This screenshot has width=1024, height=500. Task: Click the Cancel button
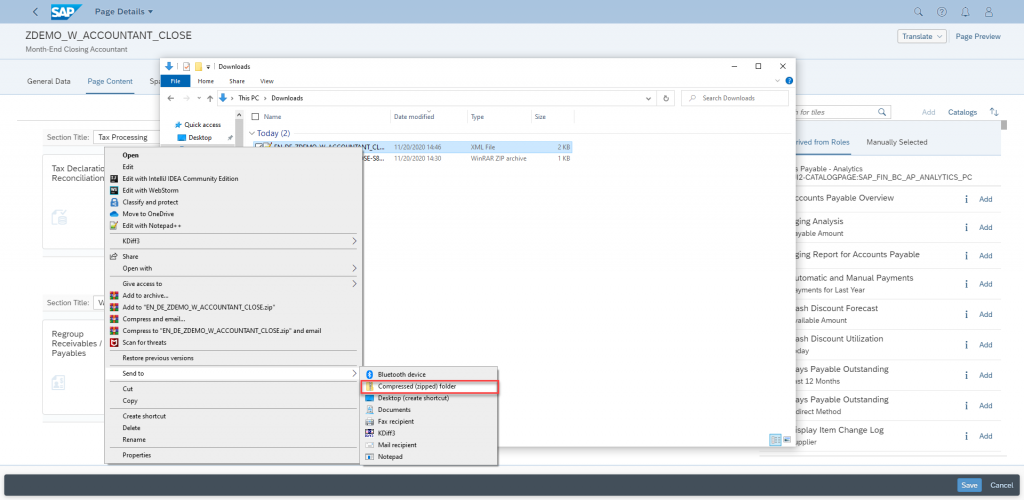tap(1001, 485)
